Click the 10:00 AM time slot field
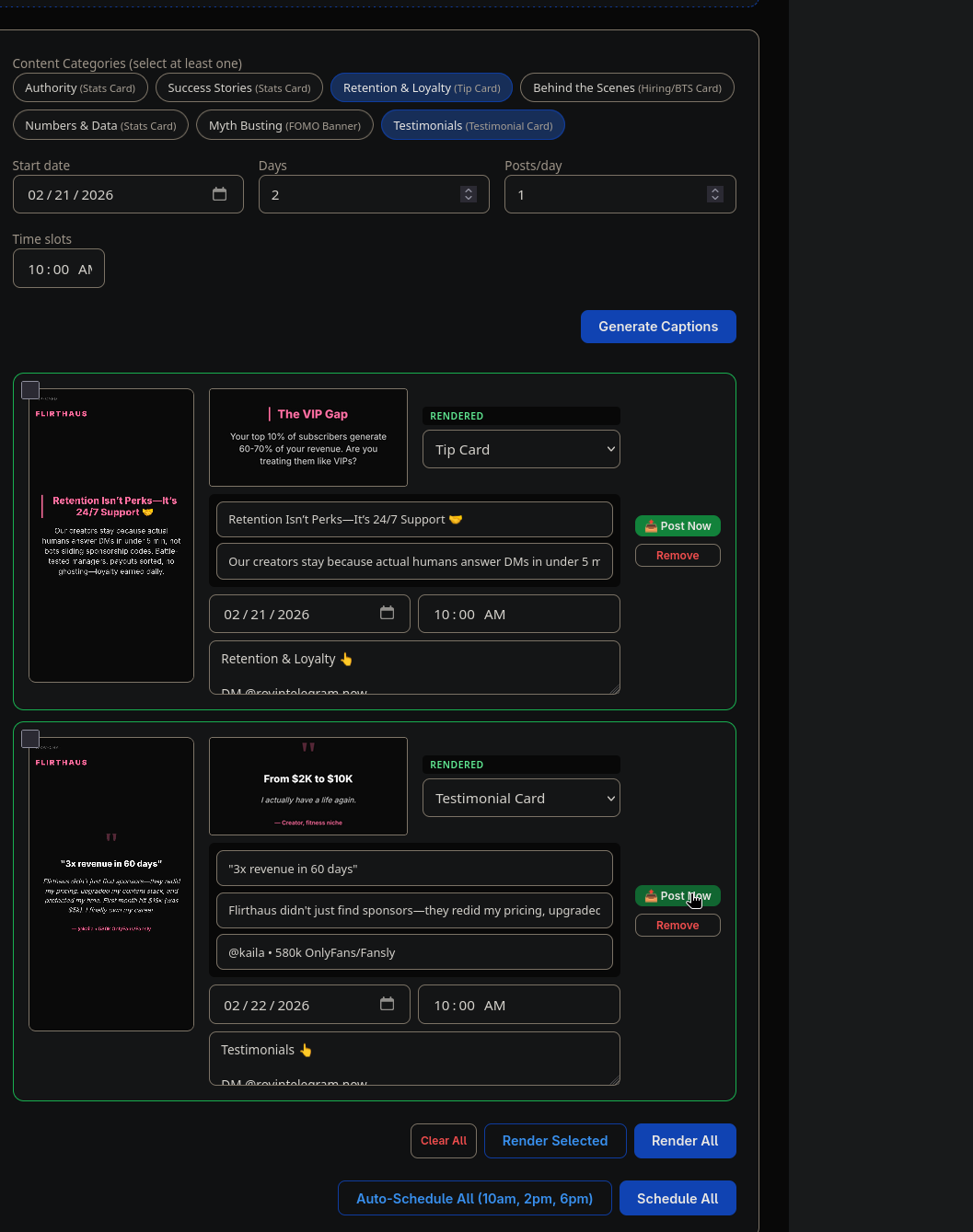This screenshot has width=973, height=1232. tap(58, 268)
